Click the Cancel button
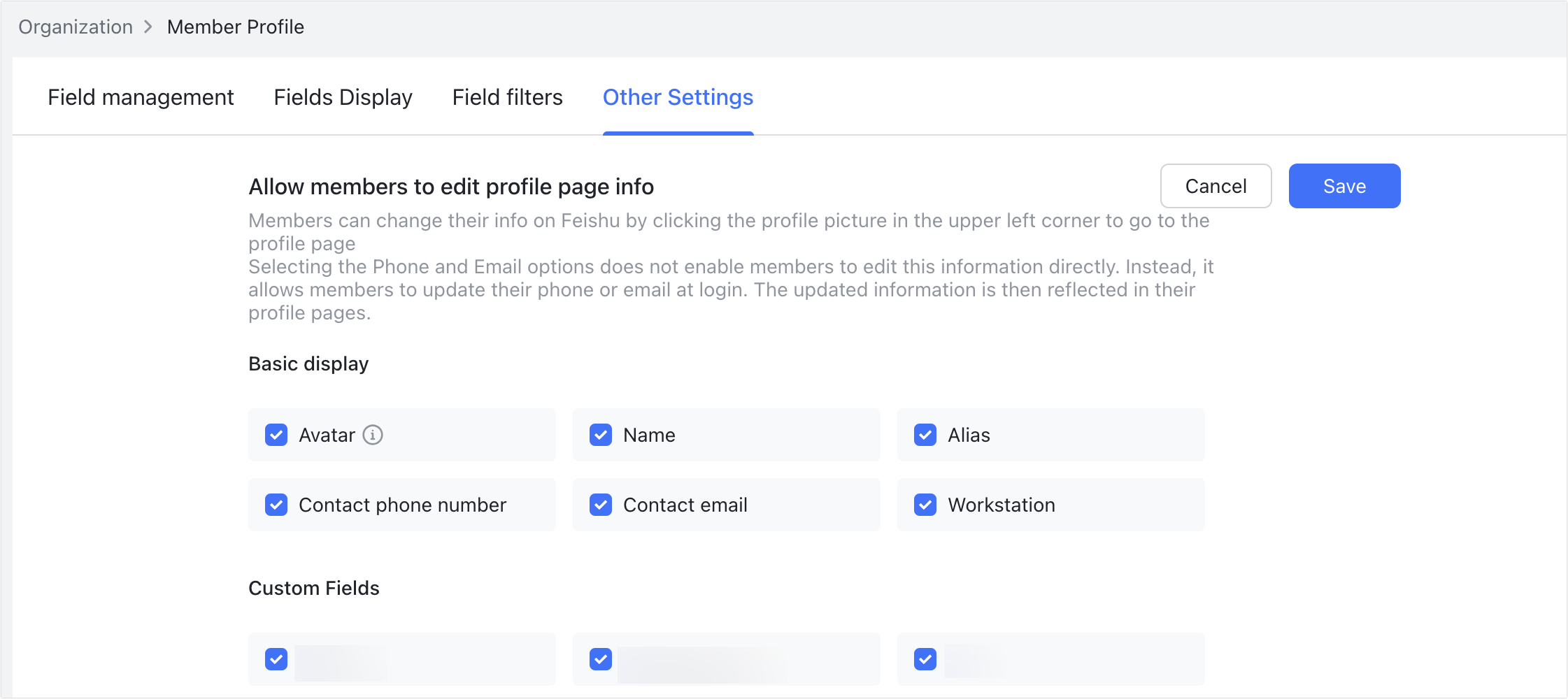Screen dimensions: 1568x699 click(1216, 186)
